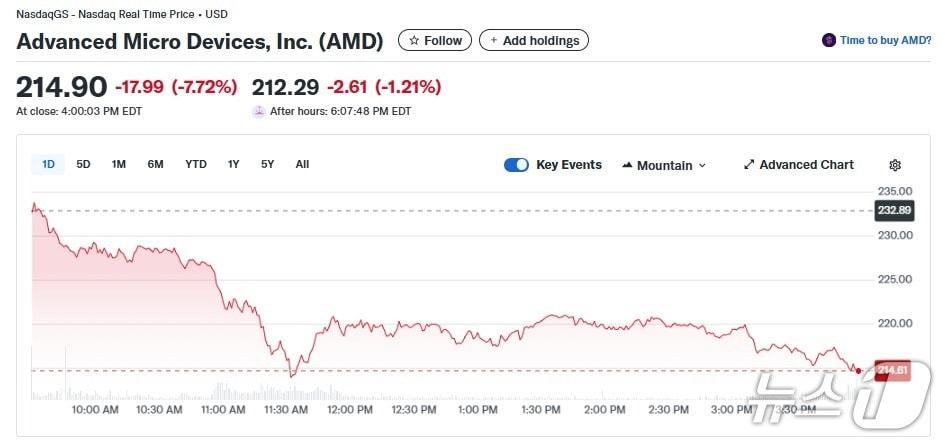Screen dimensions: 945x443
Task: Click the star icon on Follow
Action: 414,41
